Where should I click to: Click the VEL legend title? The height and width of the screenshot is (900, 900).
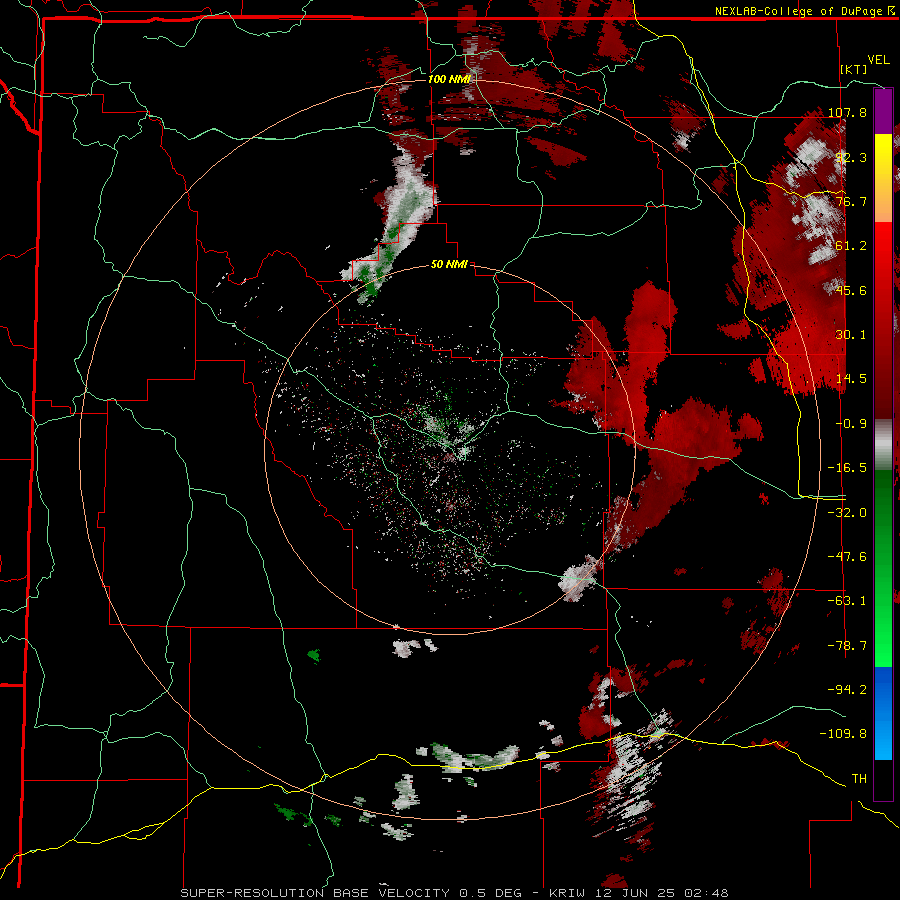(878, 60)
